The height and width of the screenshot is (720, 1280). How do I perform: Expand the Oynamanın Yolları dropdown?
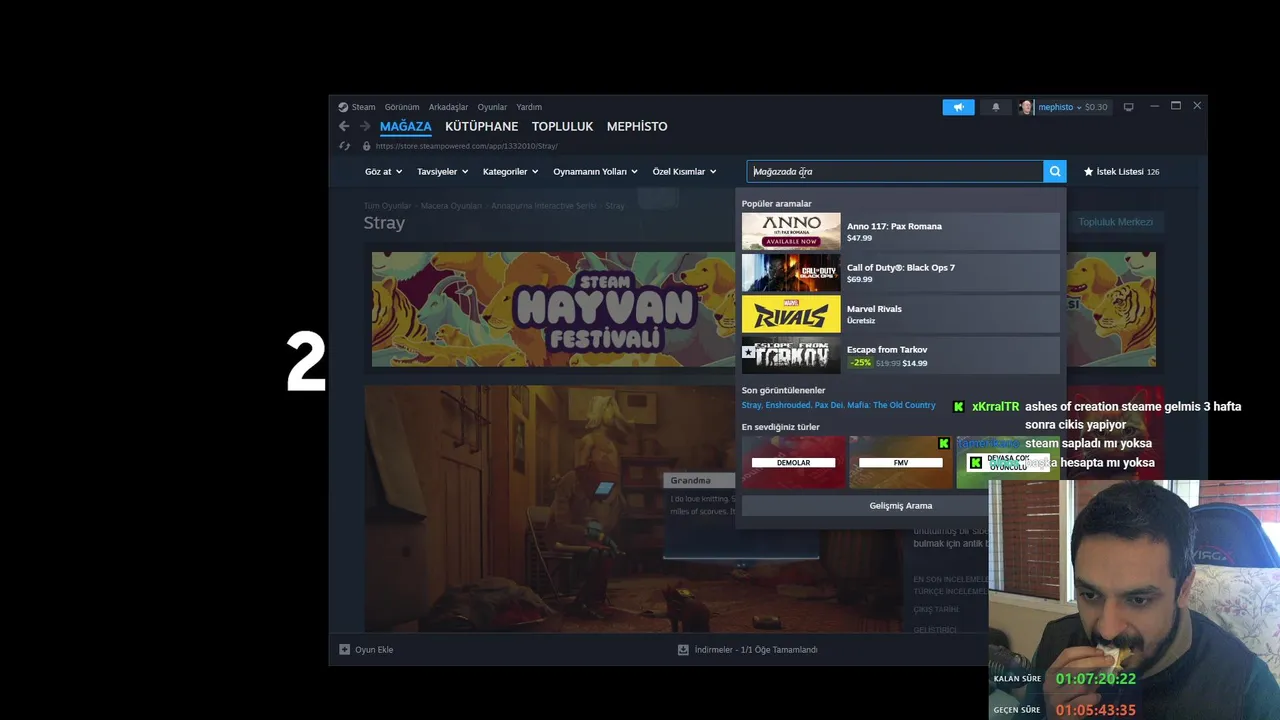(x=595, y=172)
